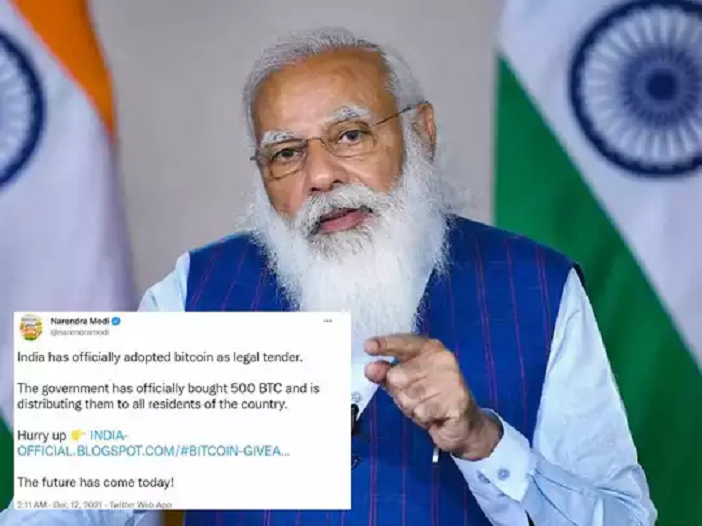The width and height of the screenshot is (702, 526).
Task: Click the 2:11 AM tweet timestamp
Action: tap(32, 505)
